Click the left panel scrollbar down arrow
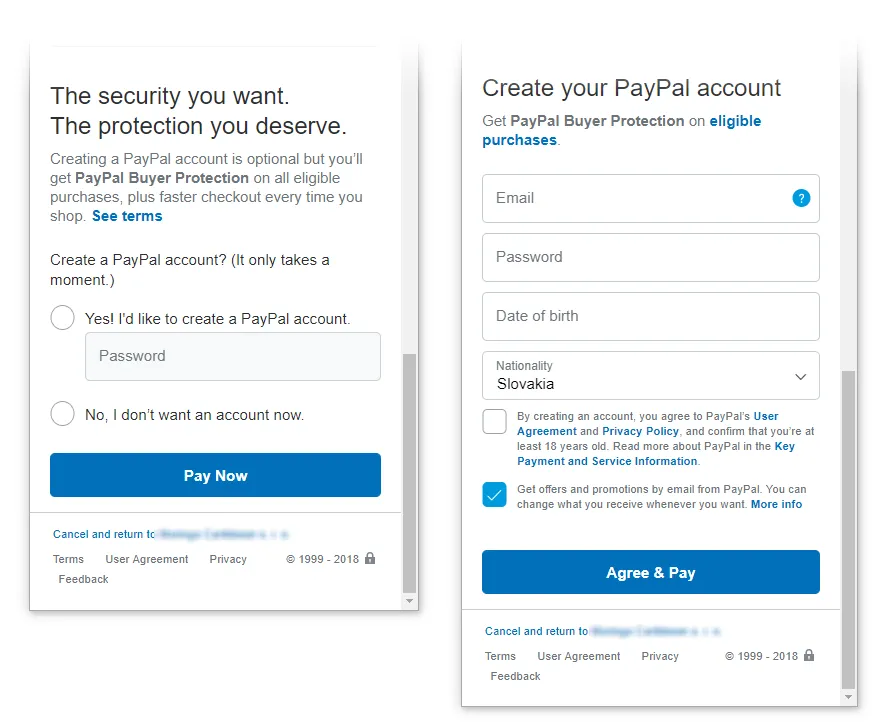Viewport: 883px width, 722px height. click(x=409, y=601)
